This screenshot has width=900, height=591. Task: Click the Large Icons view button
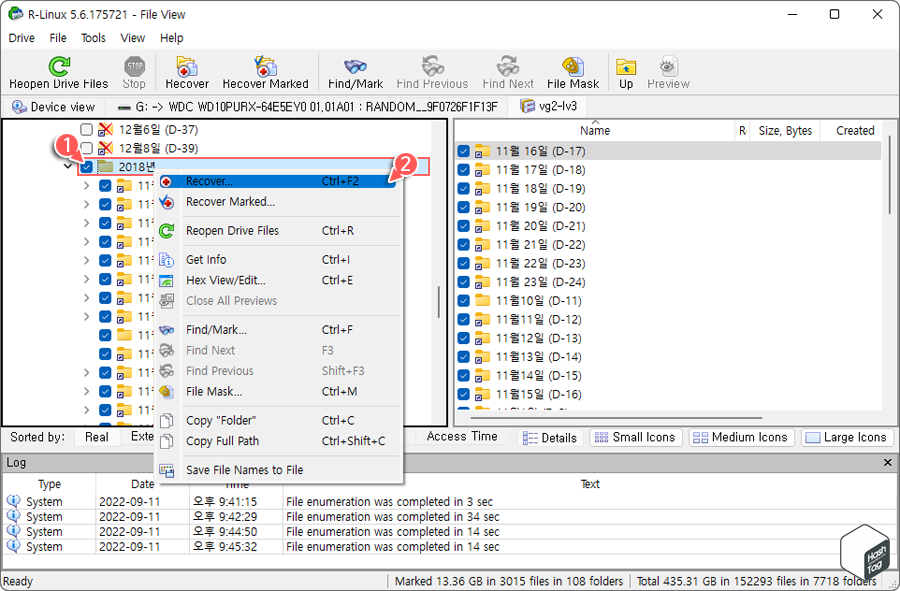click(846, 437)
